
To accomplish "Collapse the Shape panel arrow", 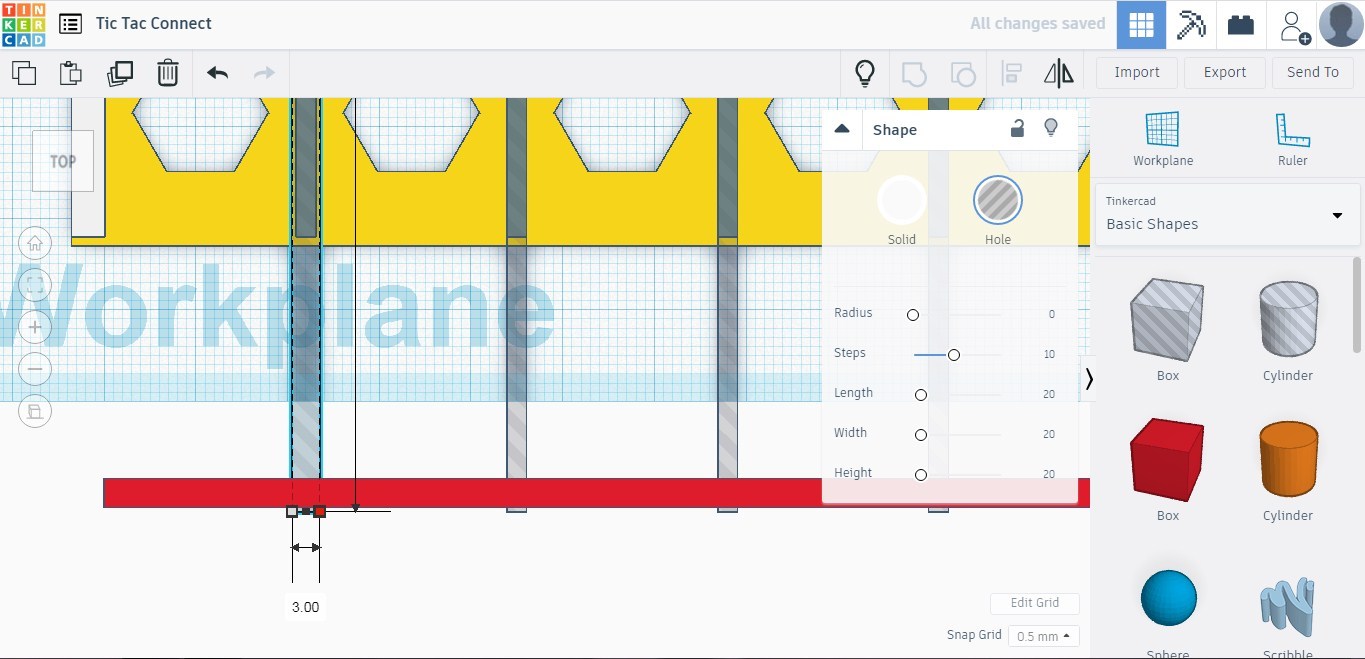I will (842, 129).
